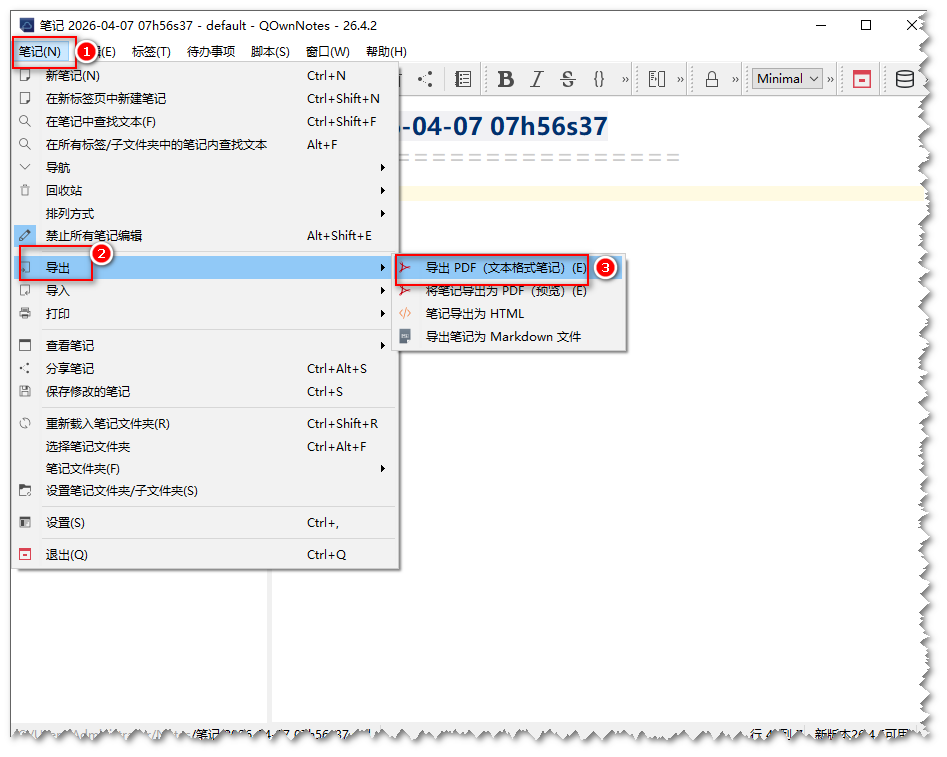Choose 在新标签页中新建笔记 entry
Viewport: 947px width, 757px height.
coord(205,98)
